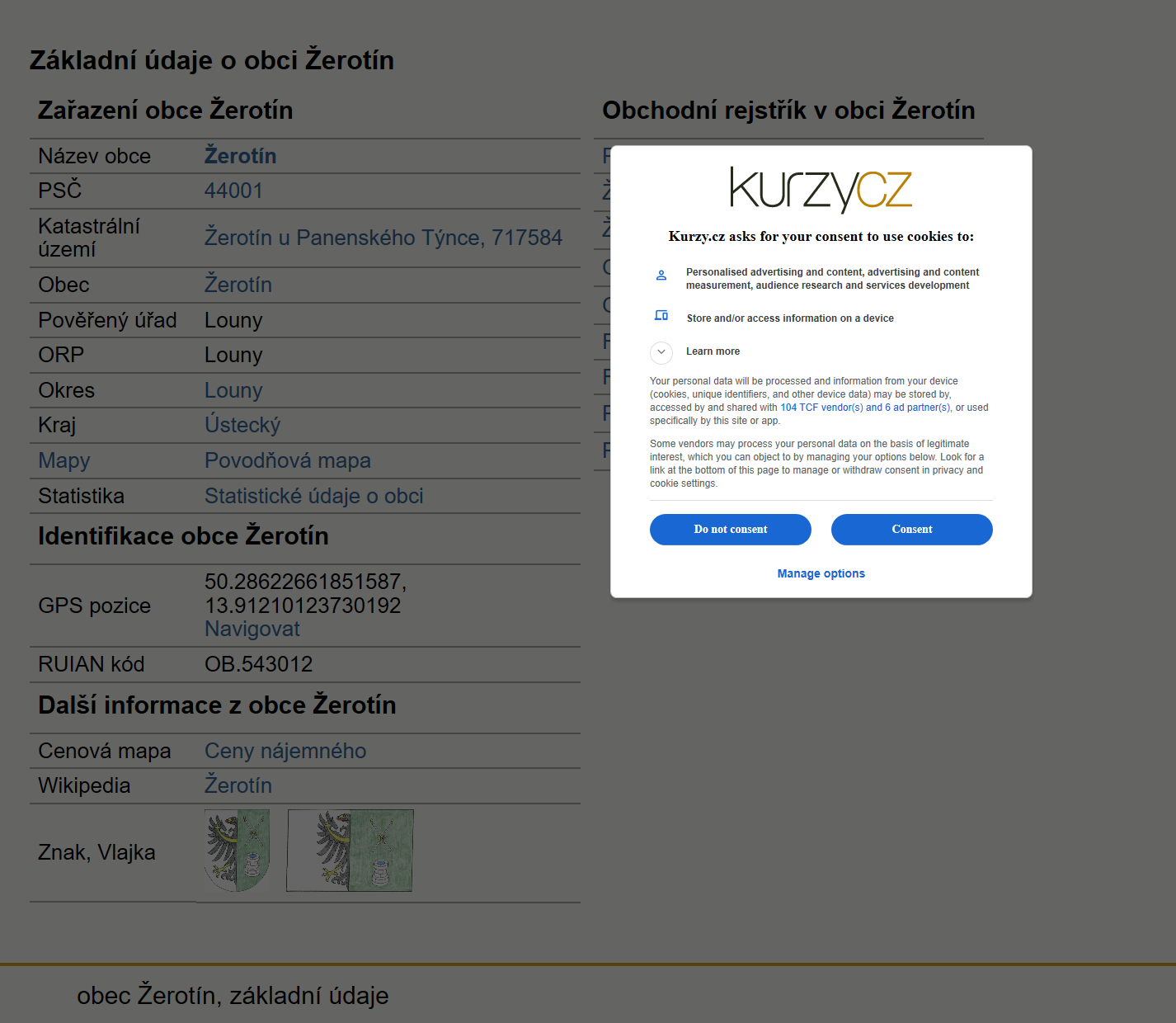Open the Žerotín coat of arms image
Image resolution: width=1176 pixels, height=1023 pixels.
(238, 851)
